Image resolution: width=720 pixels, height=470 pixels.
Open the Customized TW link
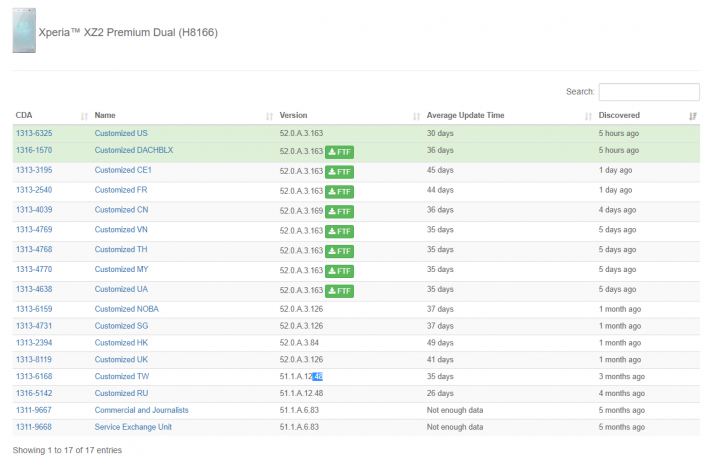pyautogui.click(x=122, y=376)
